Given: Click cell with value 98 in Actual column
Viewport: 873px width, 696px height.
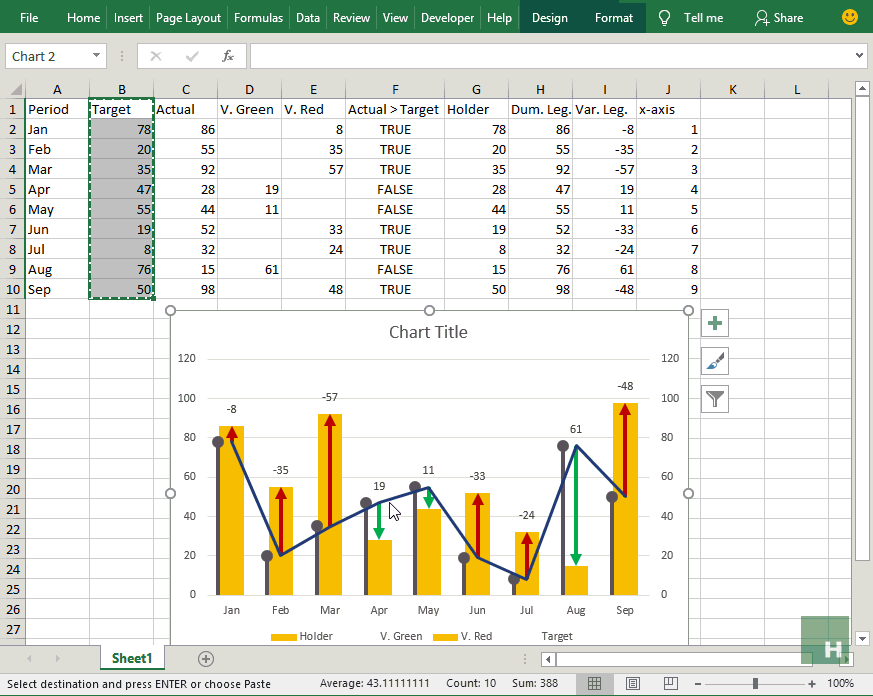Looking at the screenshot, I should tap(185, 290).
